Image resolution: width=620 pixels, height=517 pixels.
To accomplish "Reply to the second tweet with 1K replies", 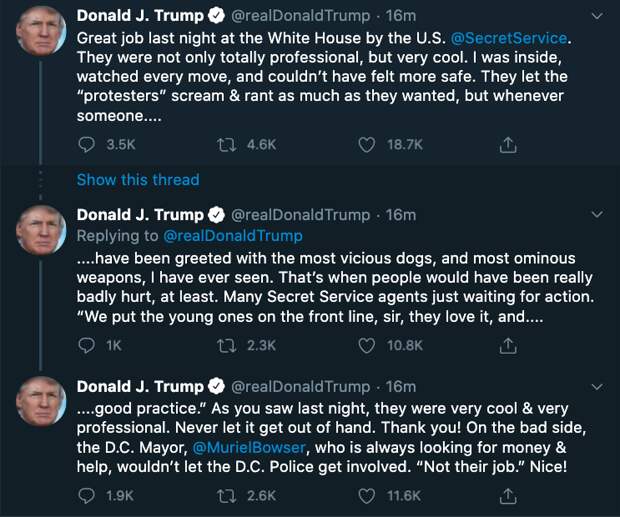I will tap(87, 345).
